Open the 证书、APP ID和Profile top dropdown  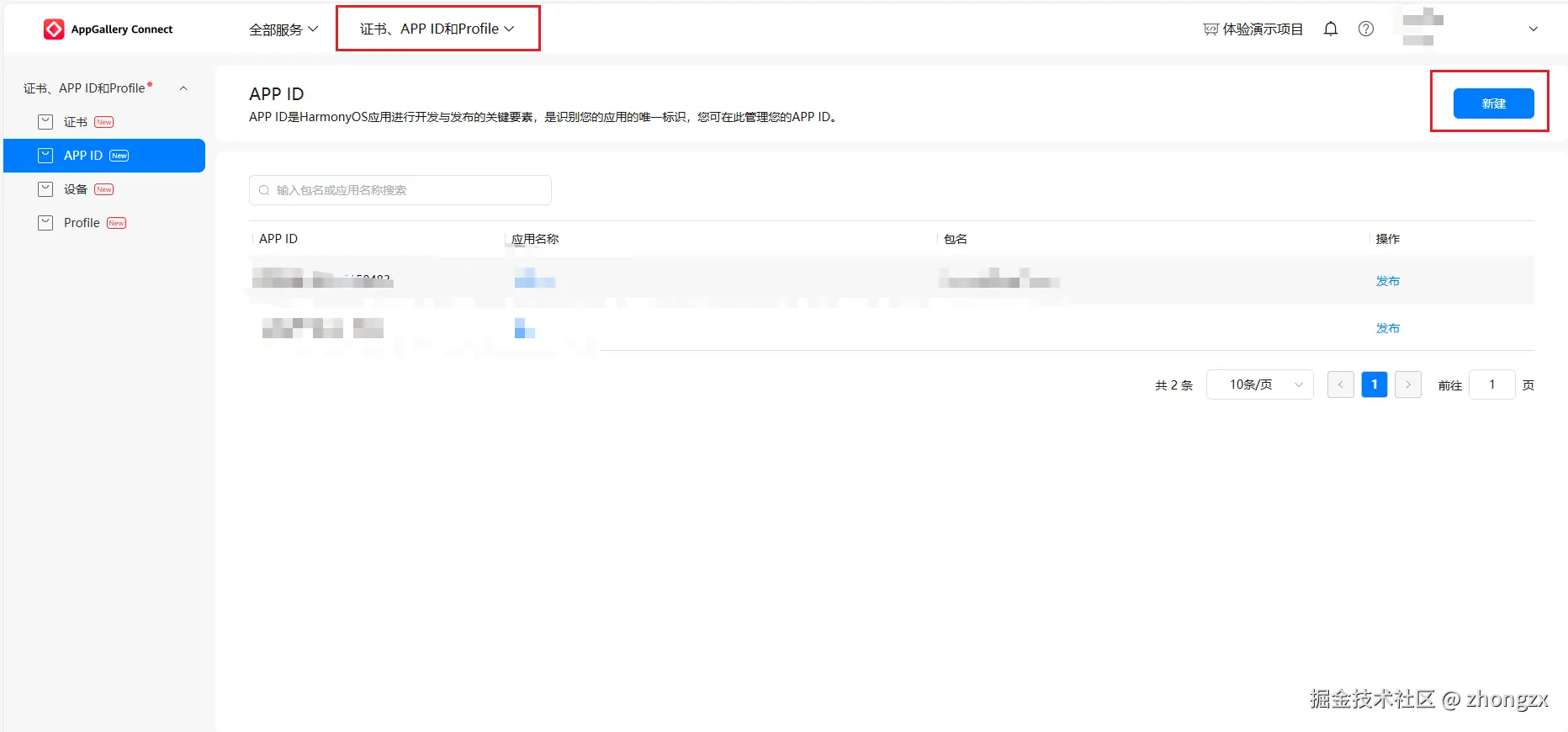pyautogui.click(x=437, y=29)
